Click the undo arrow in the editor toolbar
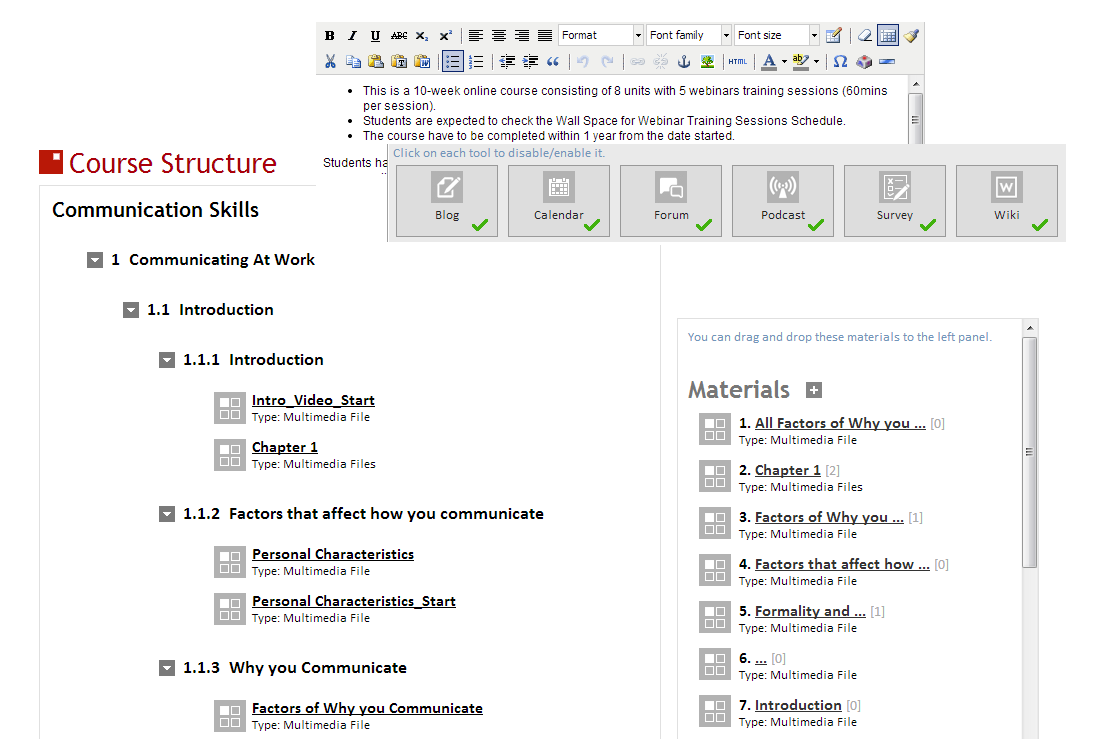The height and width of the screenshot is (739, 1109). click(x=583, y=62)
